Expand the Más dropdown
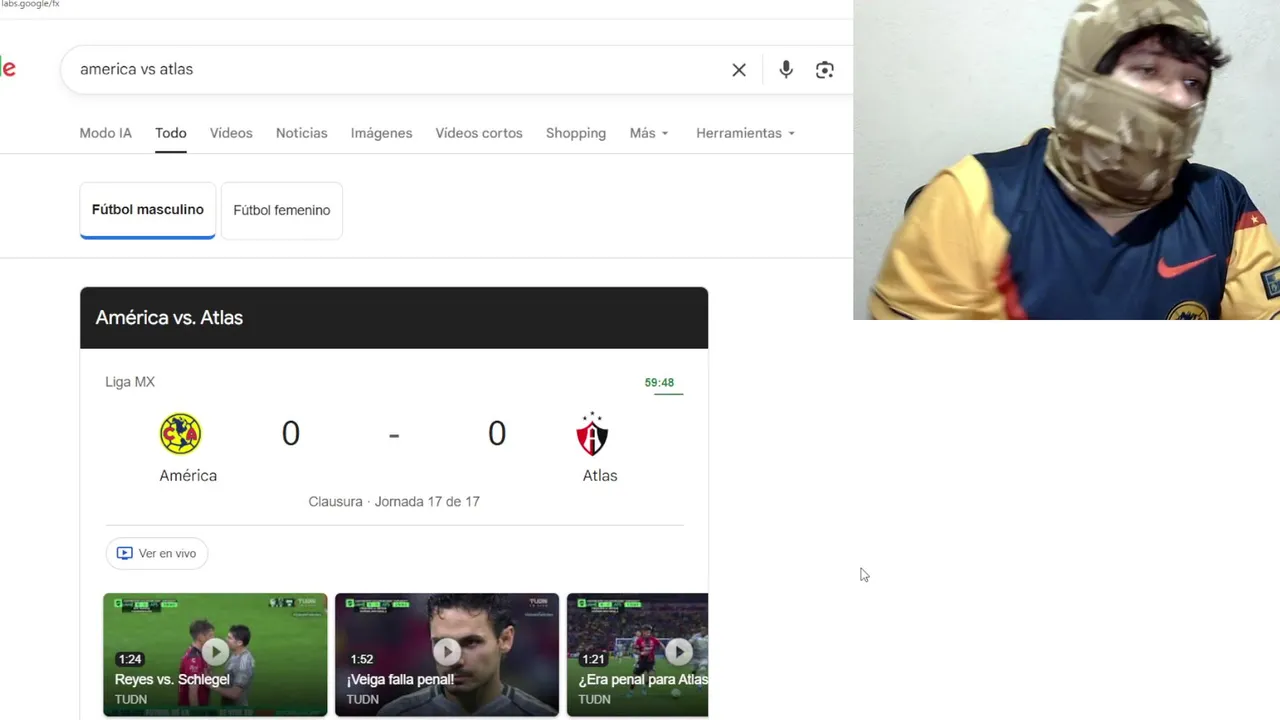 [x=649, y=133]
